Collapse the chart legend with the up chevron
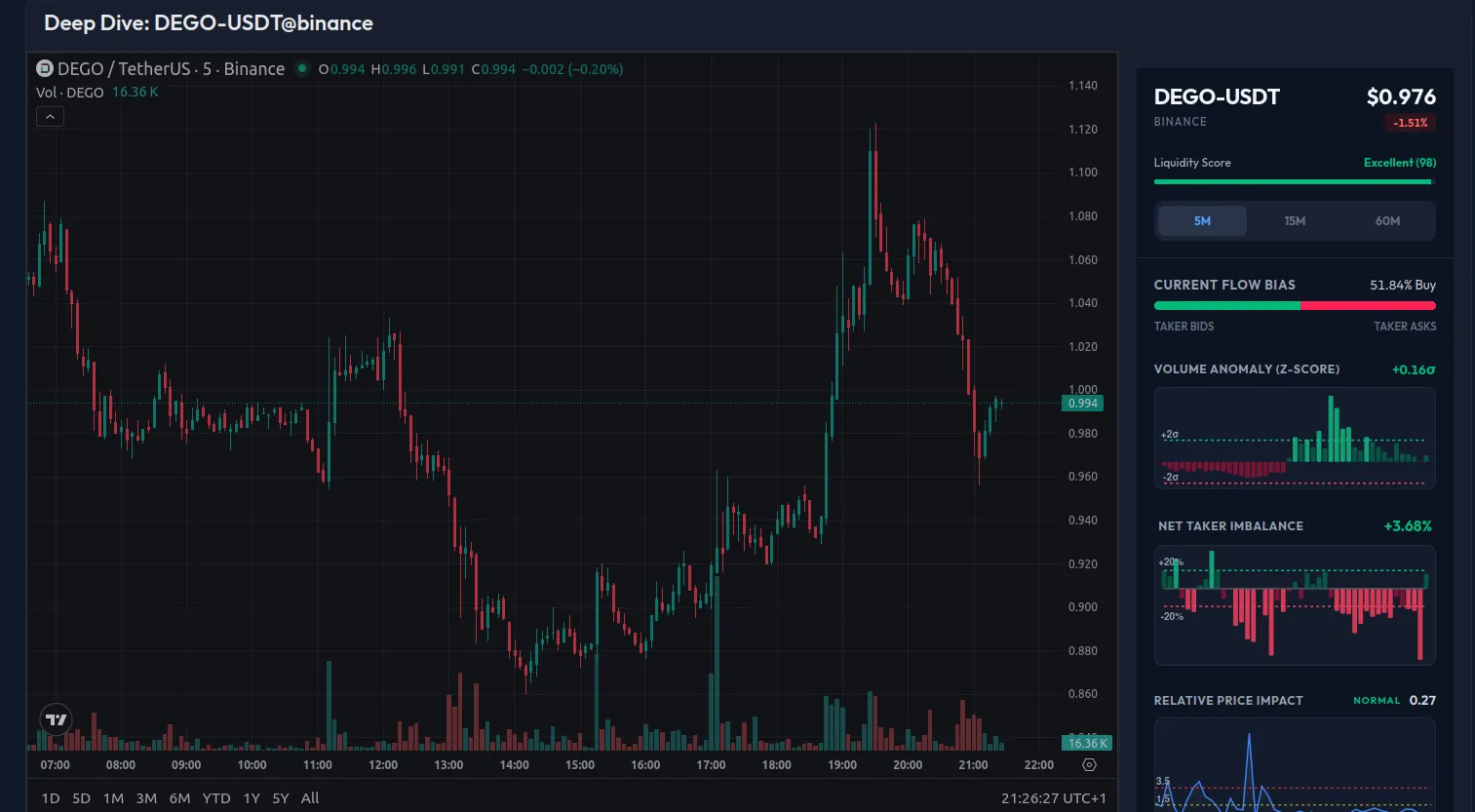This screenshot has height=812, width=1475. point(50,115)
